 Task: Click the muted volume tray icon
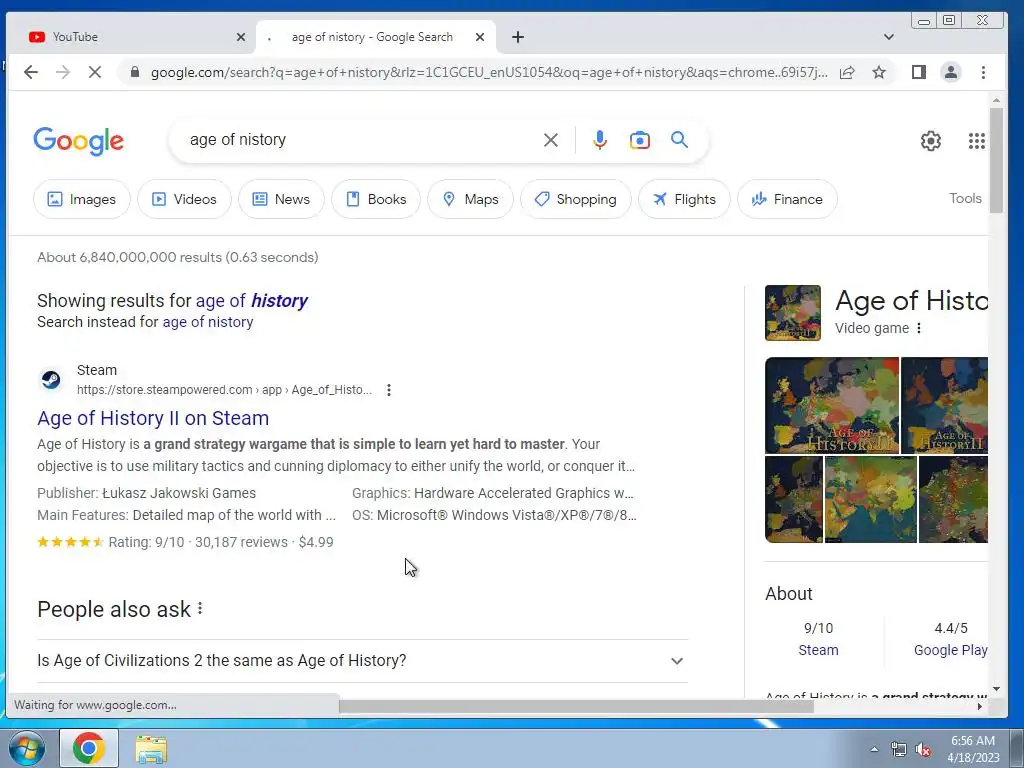923,750
